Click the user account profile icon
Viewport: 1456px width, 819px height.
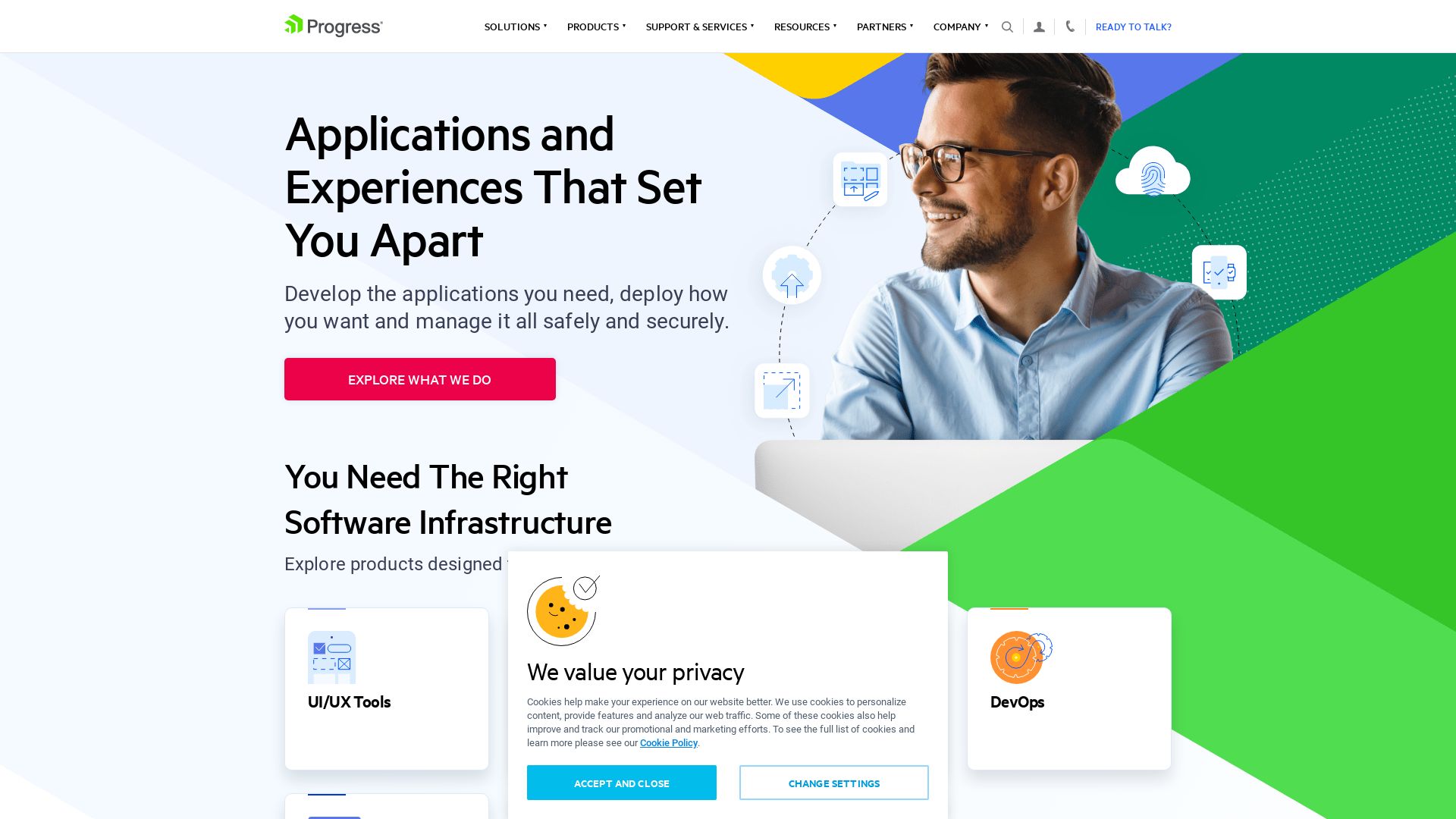[x=1039, y=27]
